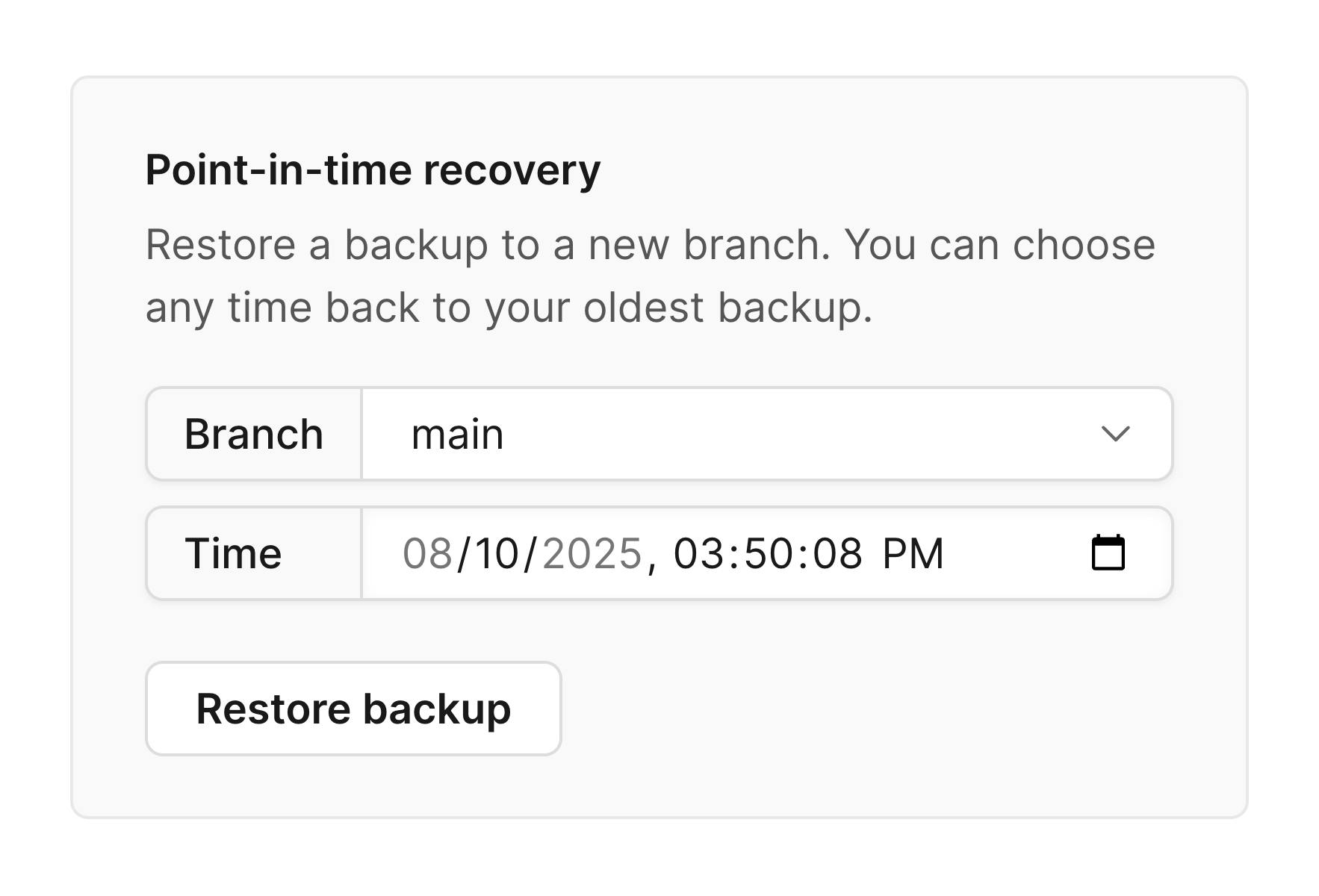The height and width of the screenshot is (896, 1319).
Task: Click the Point-in-time recovery heading
Action: (373, 170)
